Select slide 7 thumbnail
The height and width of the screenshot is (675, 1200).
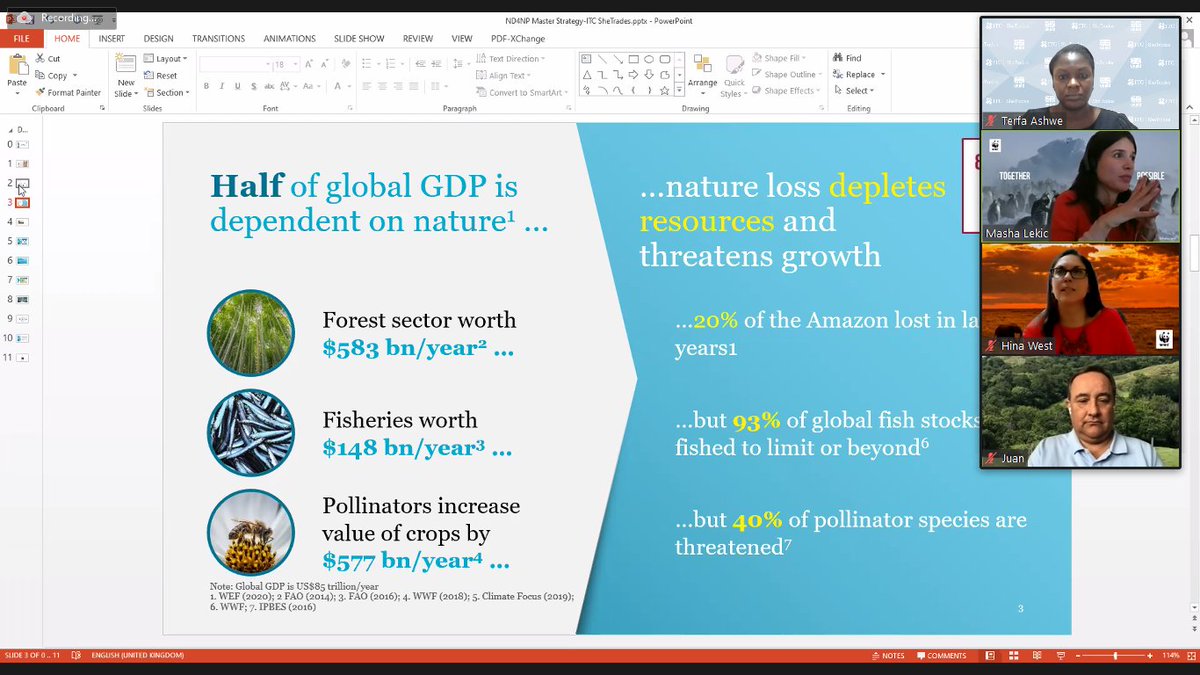point(23,280)
